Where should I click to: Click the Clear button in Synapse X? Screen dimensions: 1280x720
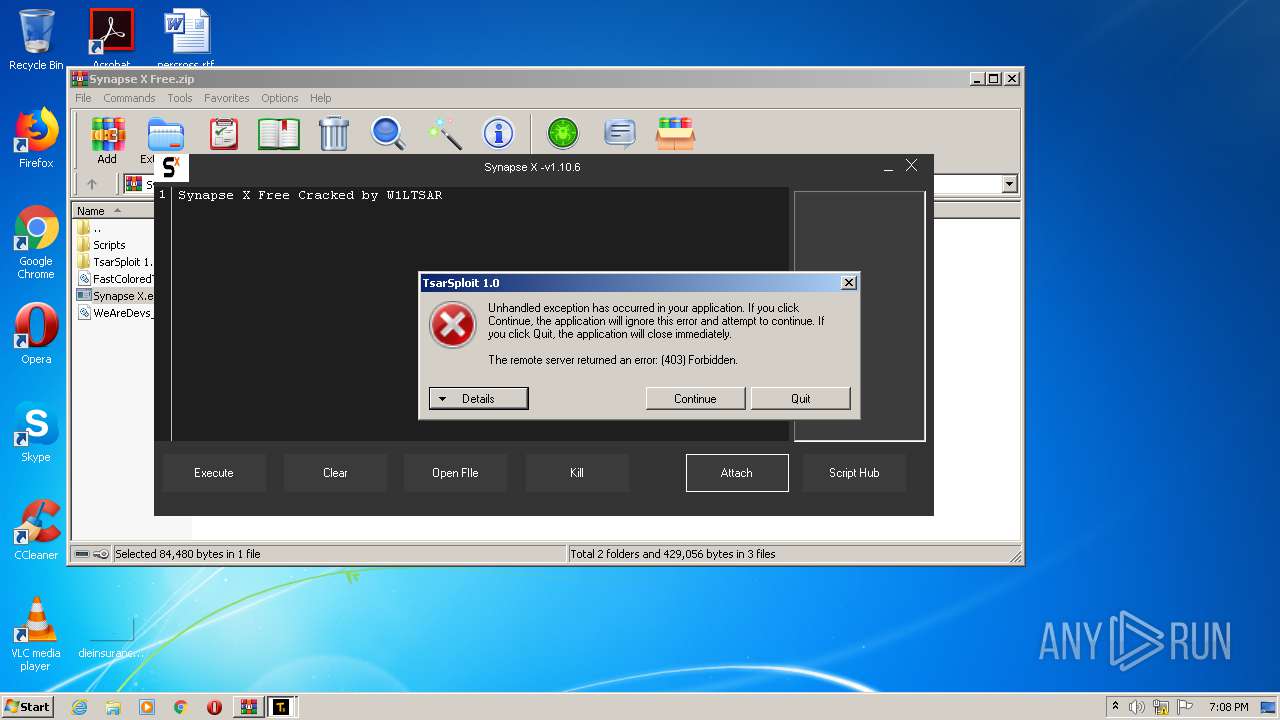335,473
